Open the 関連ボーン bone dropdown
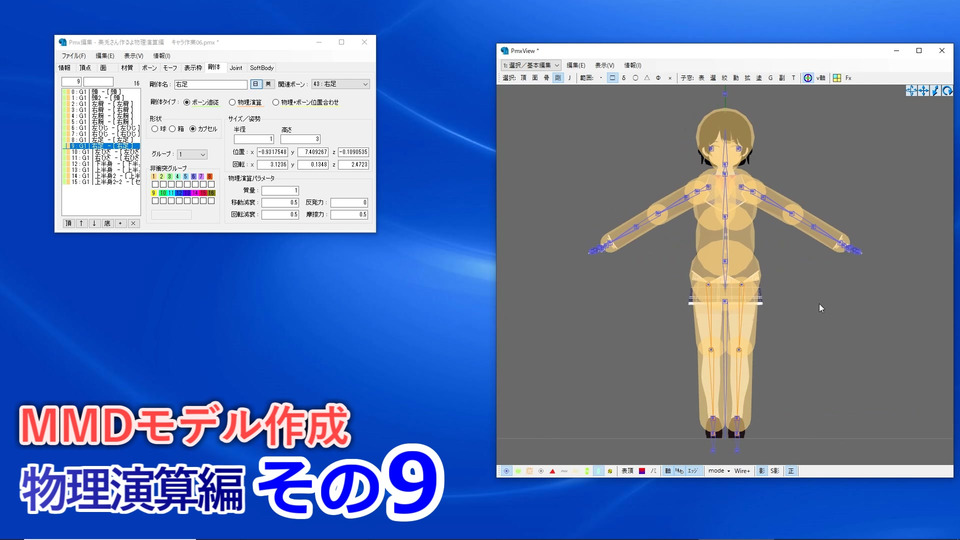 point(338,85)
